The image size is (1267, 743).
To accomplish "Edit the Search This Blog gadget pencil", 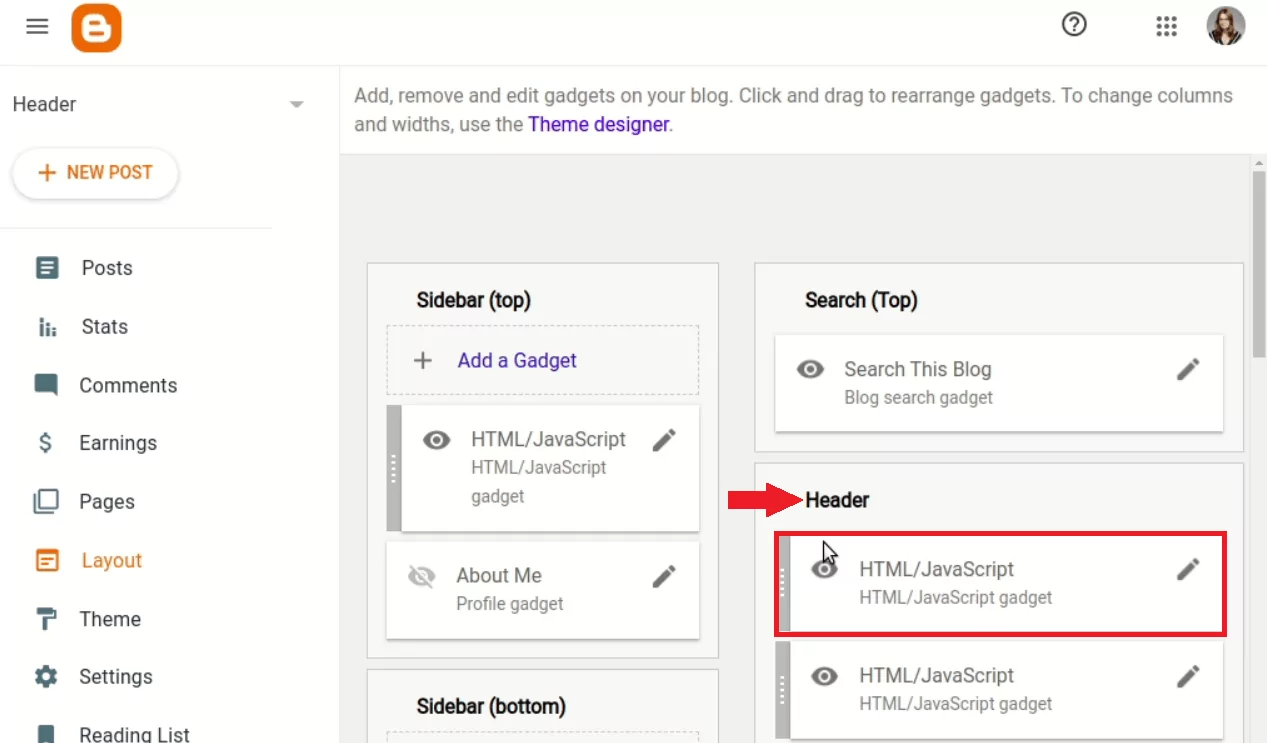I will pos(1188,369).
